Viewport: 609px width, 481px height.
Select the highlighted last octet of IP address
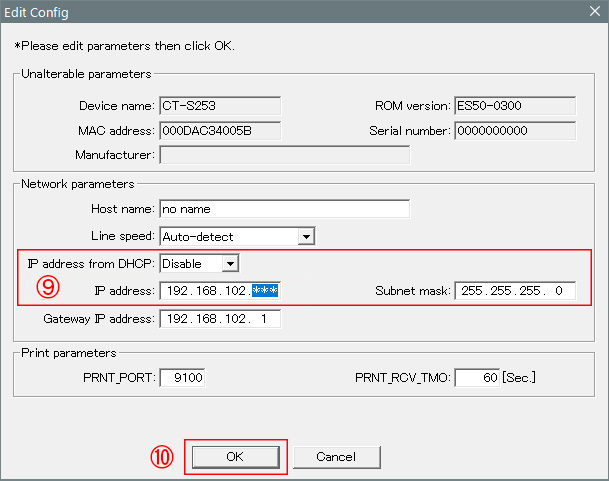click(x=265, y=291)
